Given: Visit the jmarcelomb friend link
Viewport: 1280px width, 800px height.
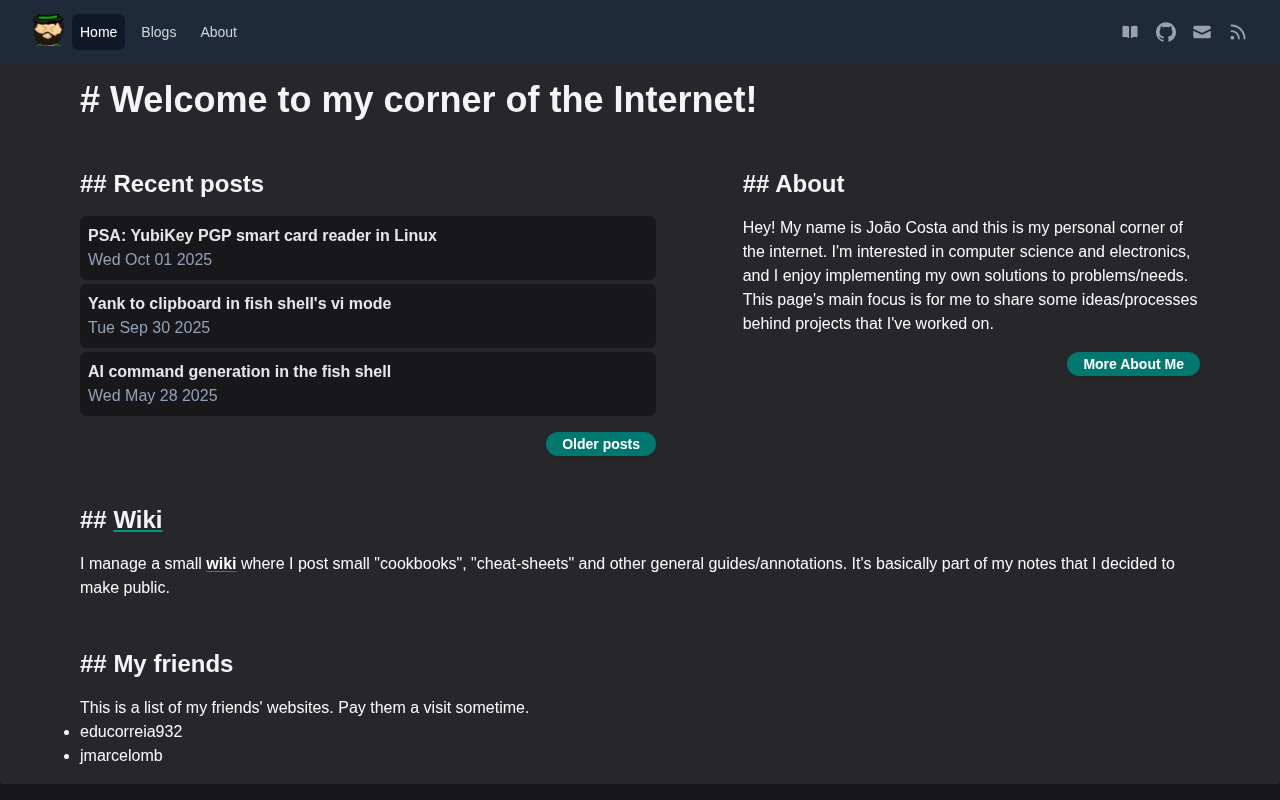Looking at the screenshot, I should tap(121, 756).
